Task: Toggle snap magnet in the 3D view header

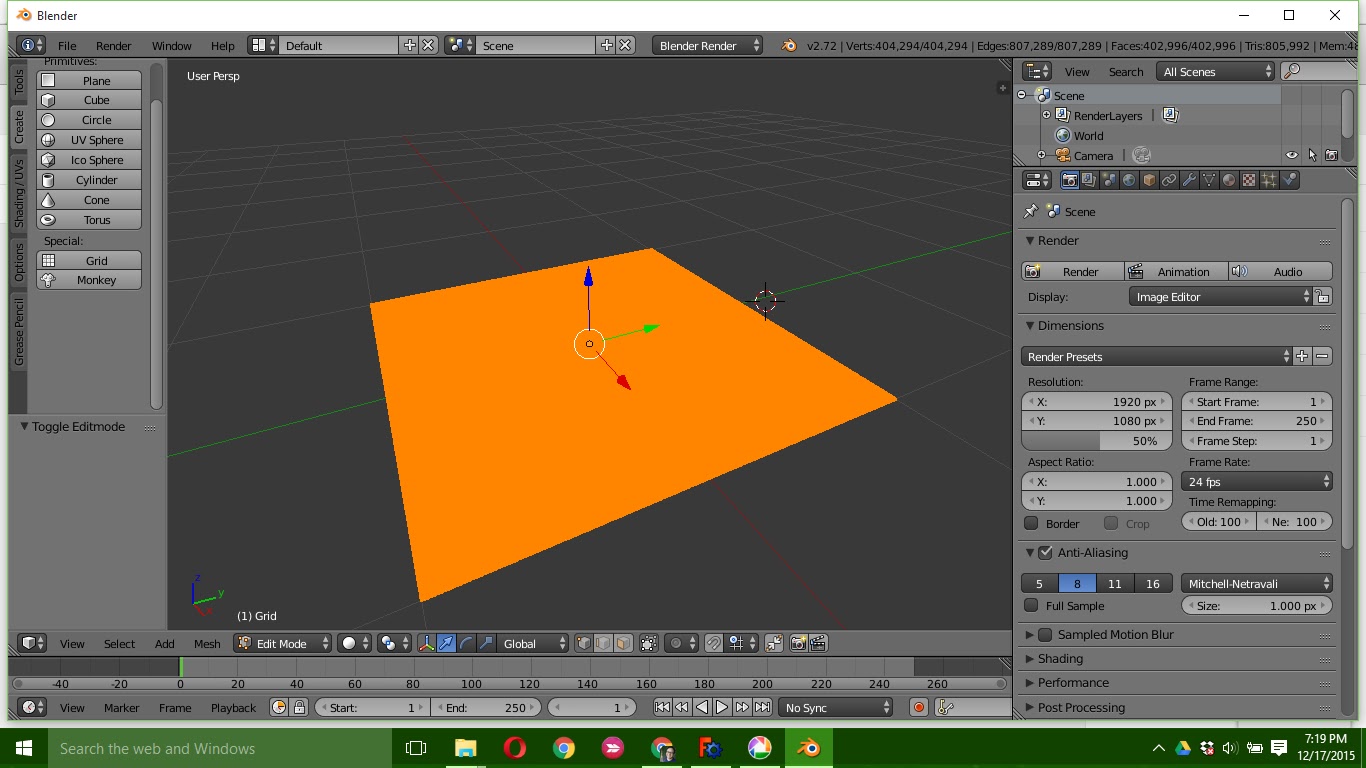Action: 712,644
